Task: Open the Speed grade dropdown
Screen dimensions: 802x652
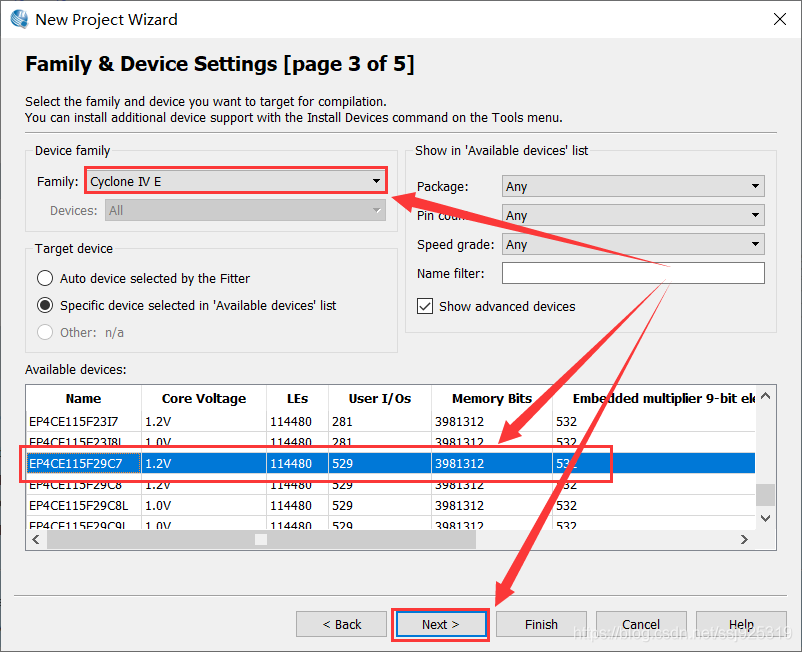Action: point(633,244)
